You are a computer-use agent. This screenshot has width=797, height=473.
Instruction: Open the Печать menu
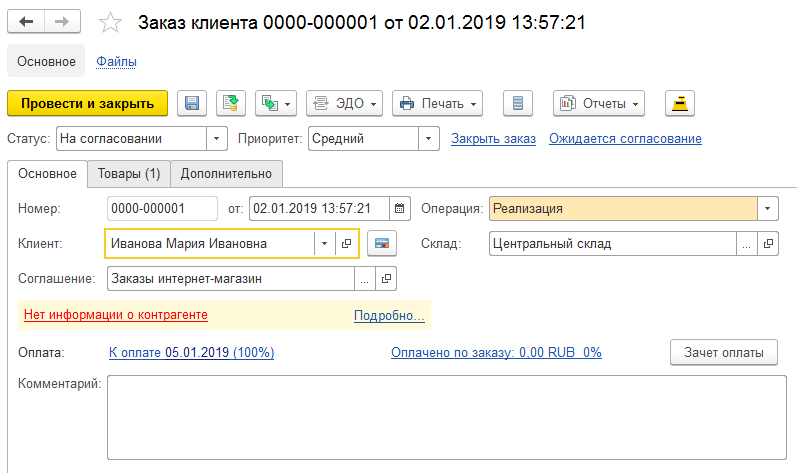point(438,103)
